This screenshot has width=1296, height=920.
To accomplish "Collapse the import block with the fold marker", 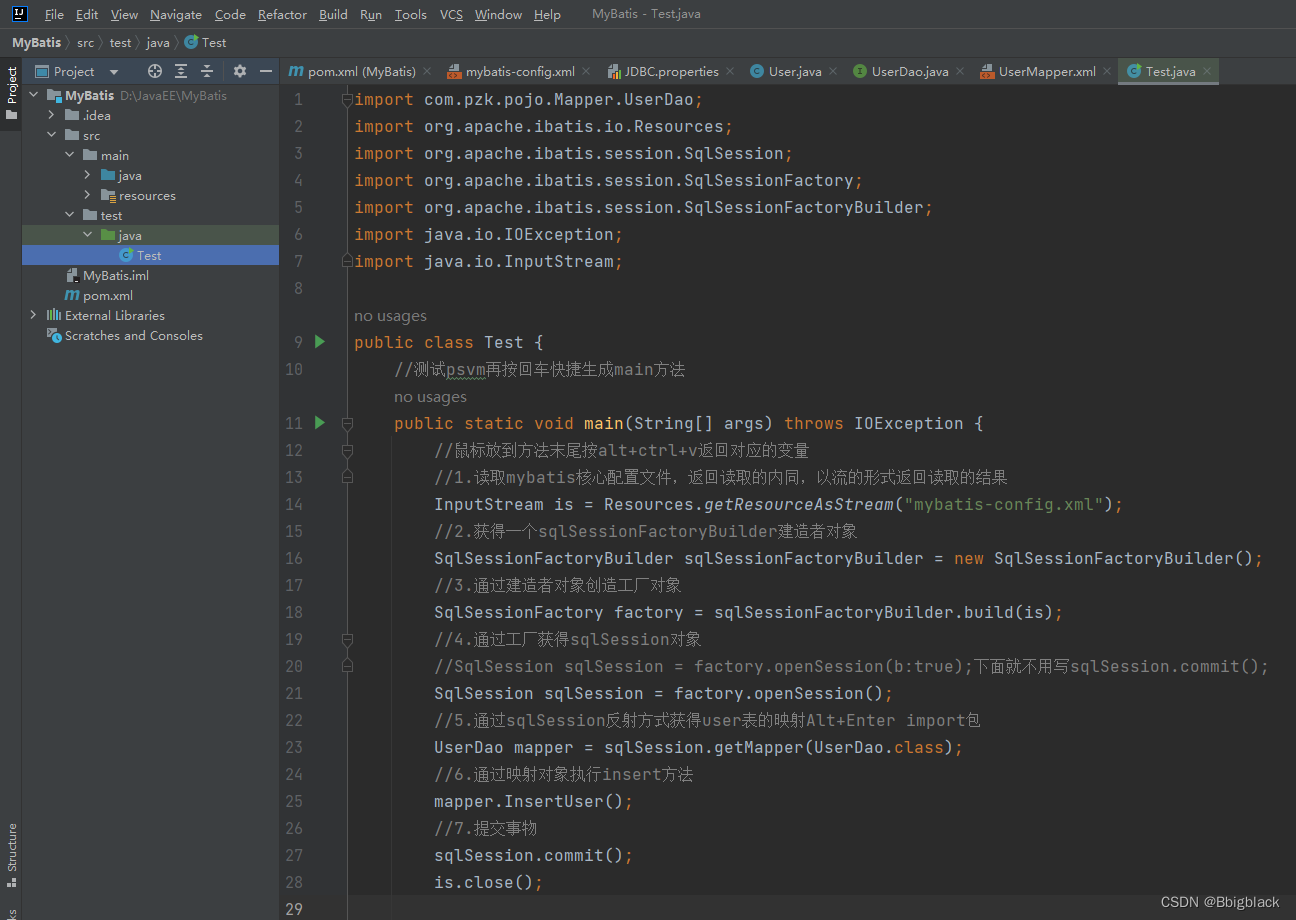I will (x=346, y=99).
